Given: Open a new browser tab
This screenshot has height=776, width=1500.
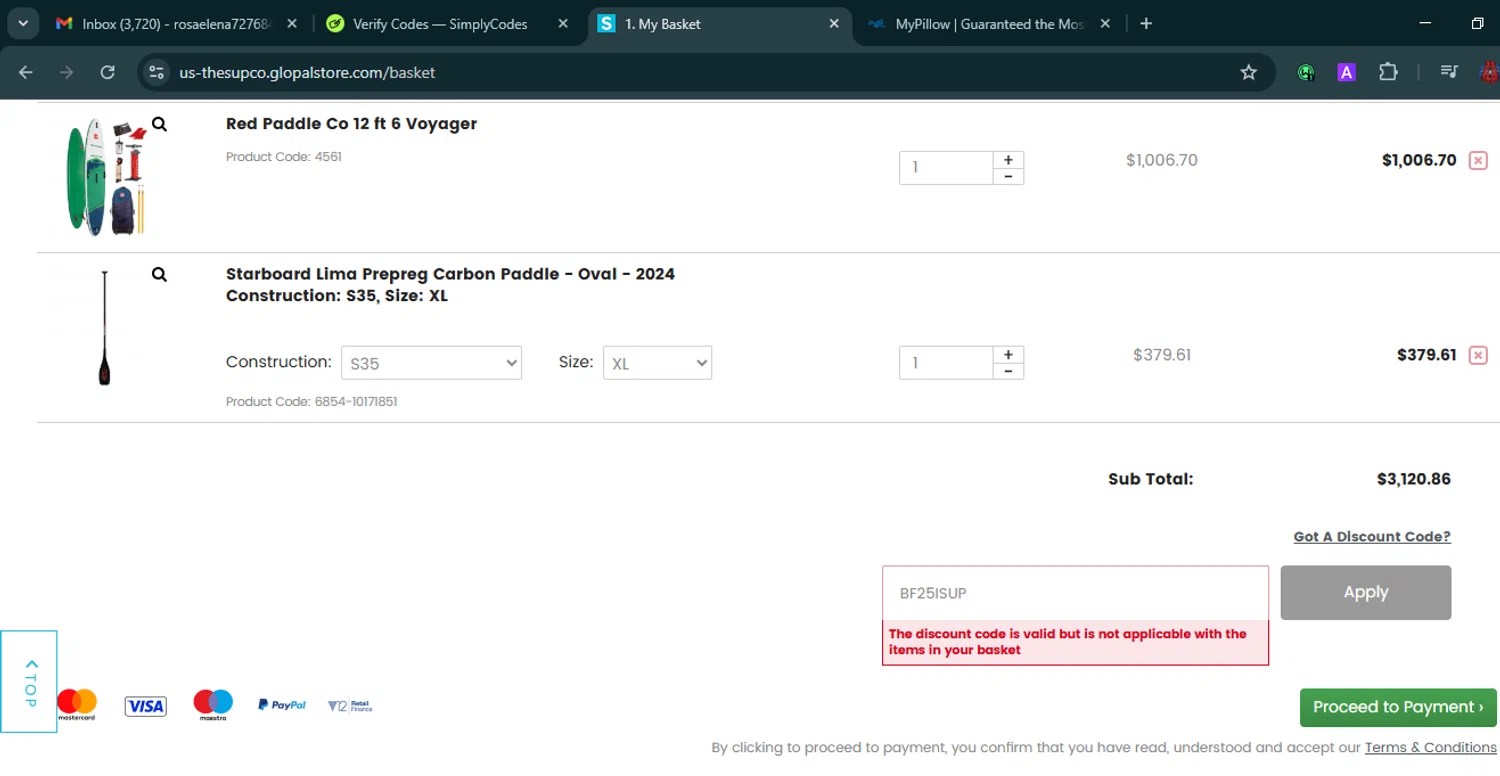Looking at the screenshot, I should pyautogui.click(x=1146, y=23).
